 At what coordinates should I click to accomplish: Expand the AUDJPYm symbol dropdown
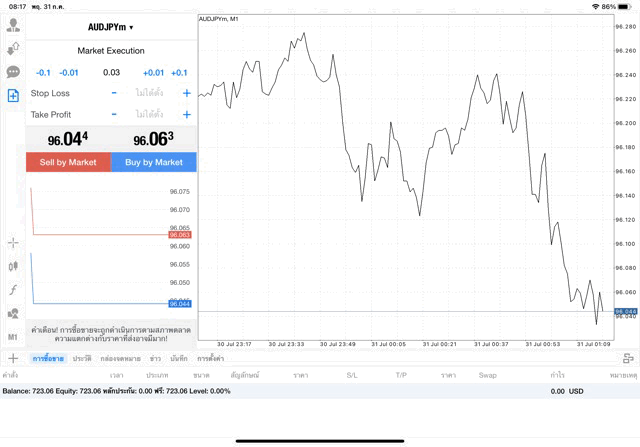[x=111, y=27]
